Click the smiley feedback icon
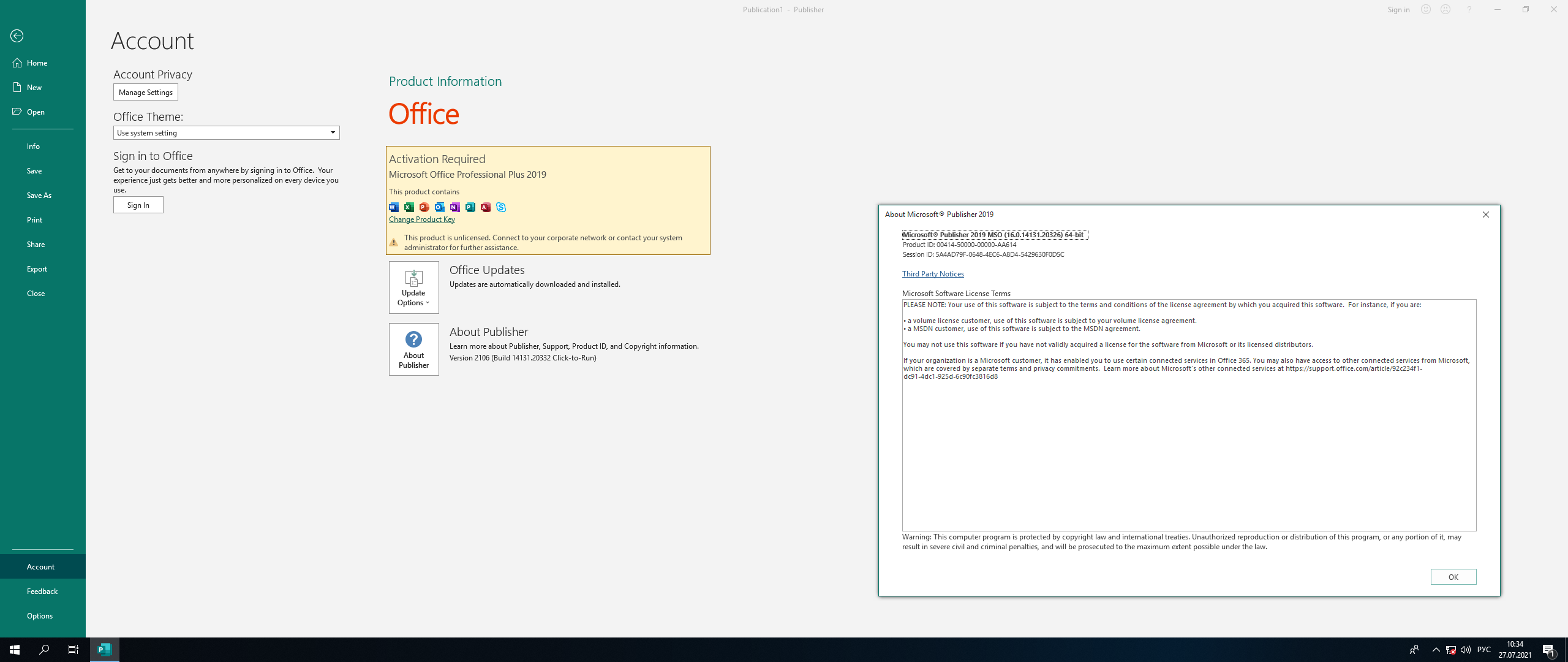The width and height of the screenshot is (1568, 662). 1426,9
